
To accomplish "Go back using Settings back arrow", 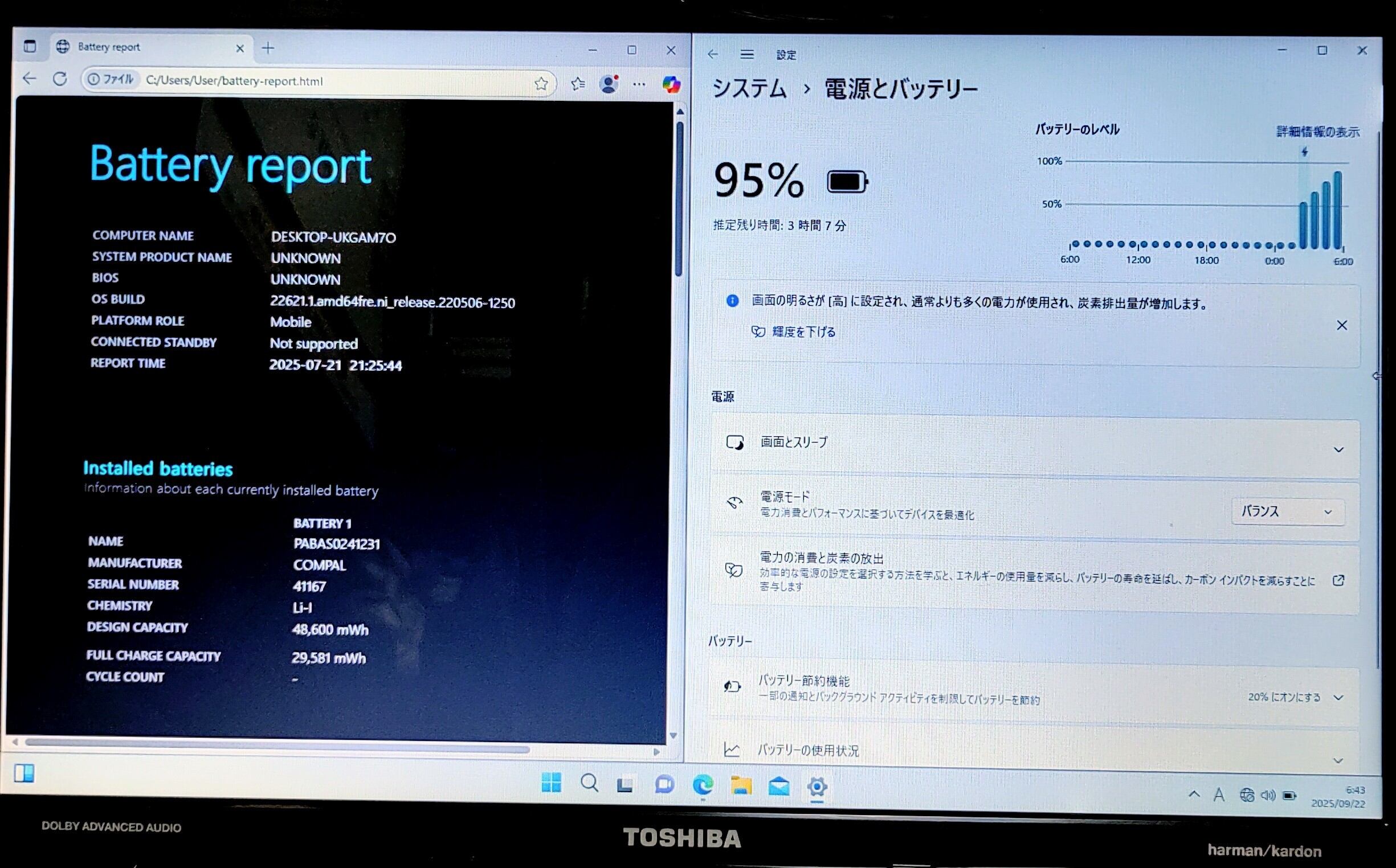I will tap(713, 54).
